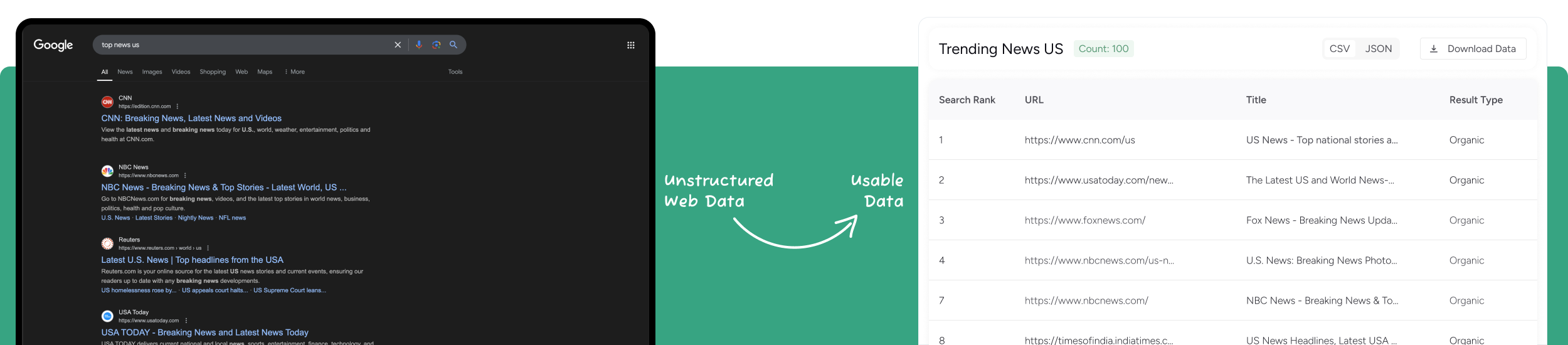This screenshot has width=1568, height=345.
Task: Click the Google logo
Action: [53, 45]
